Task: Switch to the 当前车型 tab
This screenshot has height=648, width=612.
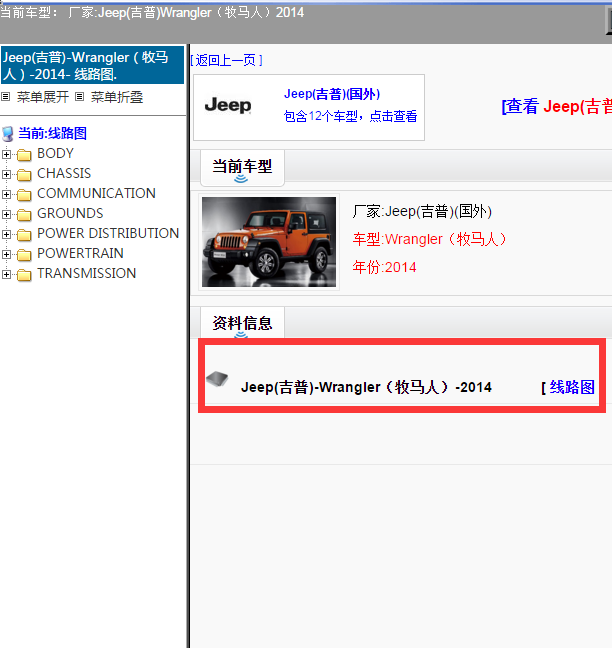Action: (x=242, y=167)
